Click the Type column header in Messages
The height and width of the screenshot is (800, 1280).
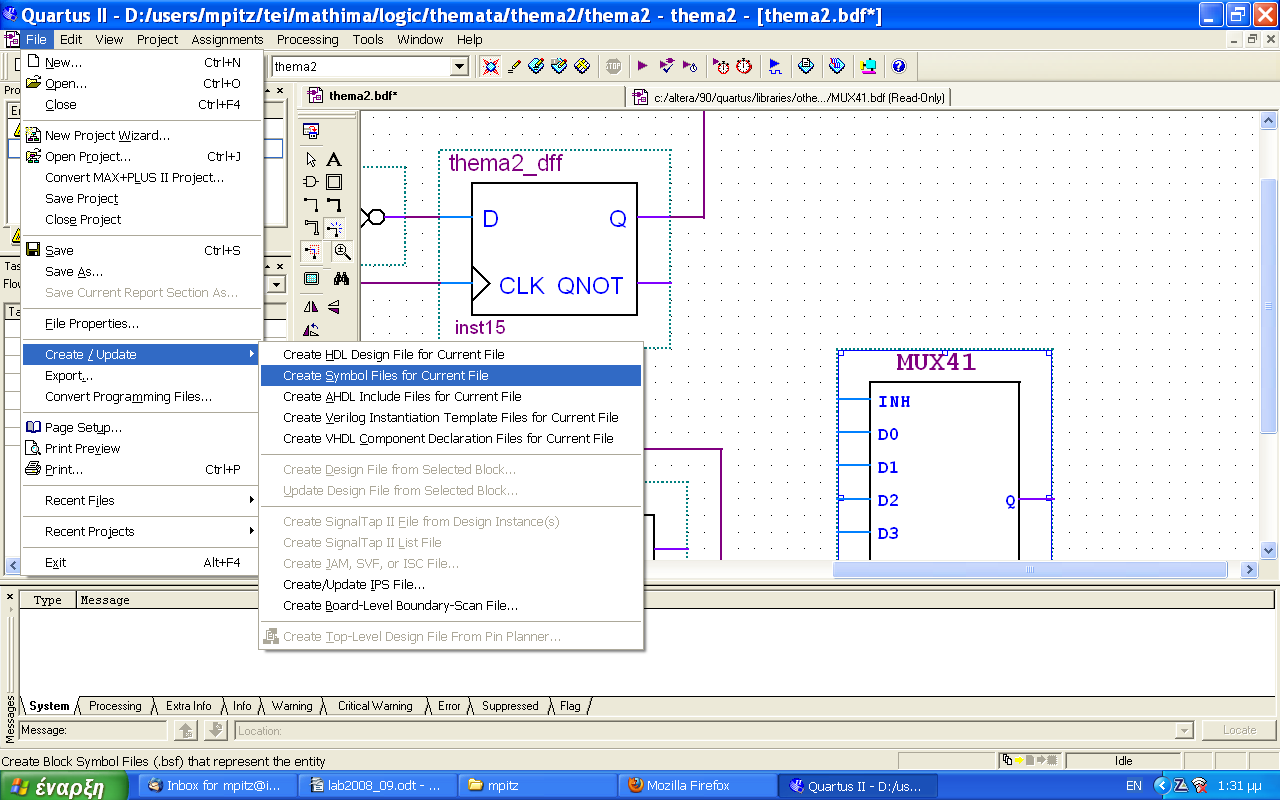pos(47,600)
